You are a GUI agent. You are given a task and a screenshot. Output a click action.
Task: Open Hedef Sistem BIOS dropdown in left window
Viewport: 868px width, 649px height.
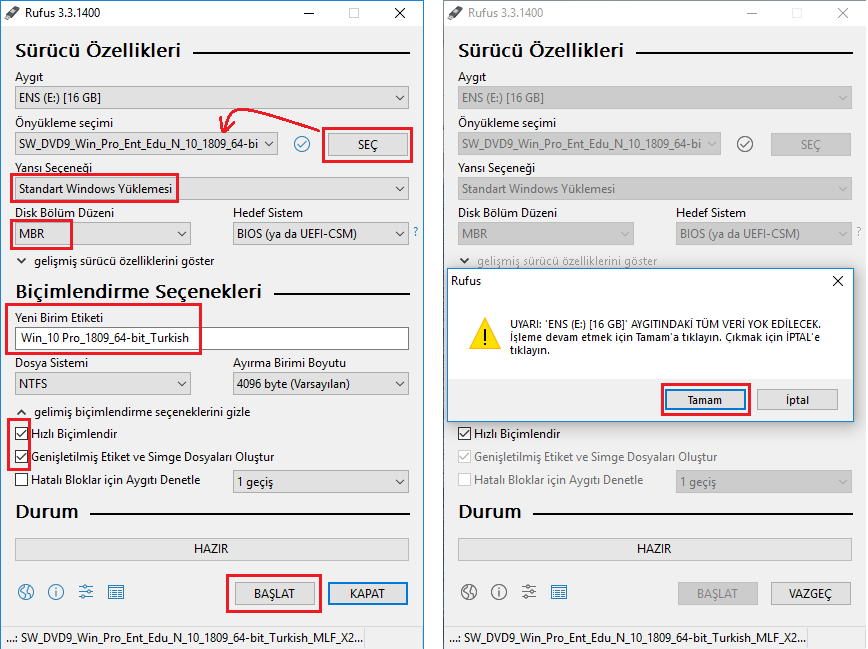click(321, 234)
